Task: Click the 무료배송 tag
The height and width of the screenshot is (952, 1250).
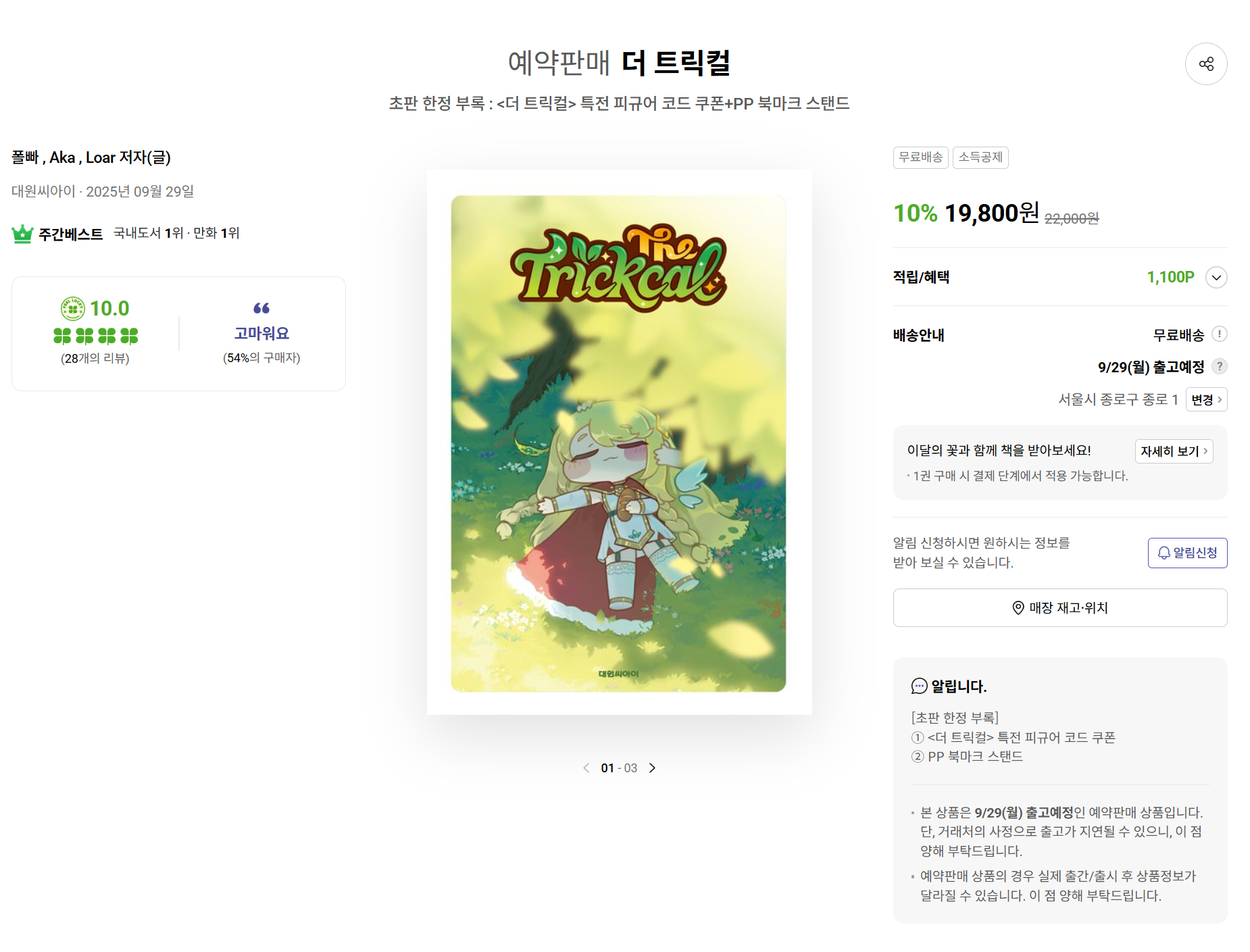Action: pos(920,157)
